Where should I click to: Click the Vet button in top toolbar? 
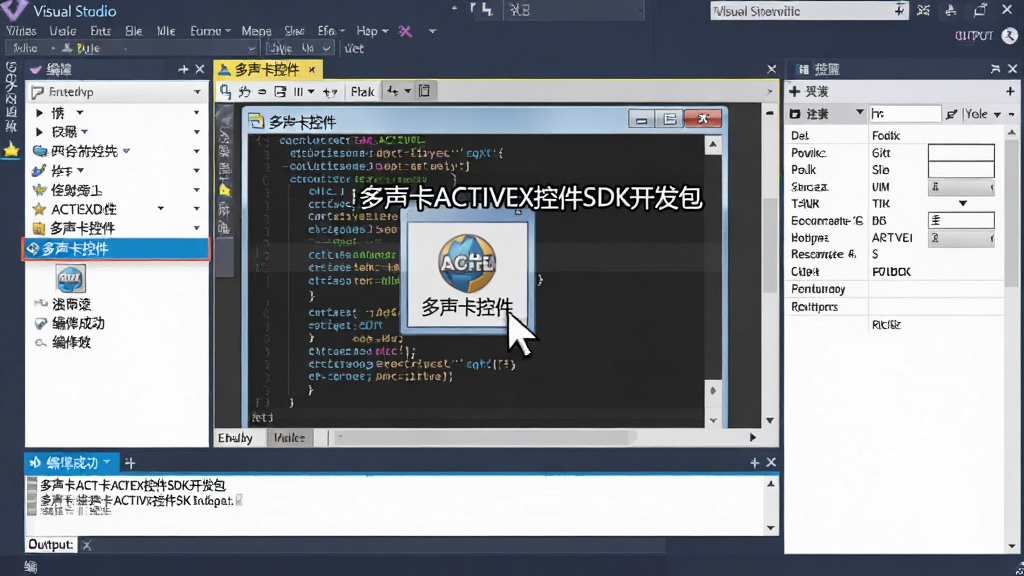354,48
